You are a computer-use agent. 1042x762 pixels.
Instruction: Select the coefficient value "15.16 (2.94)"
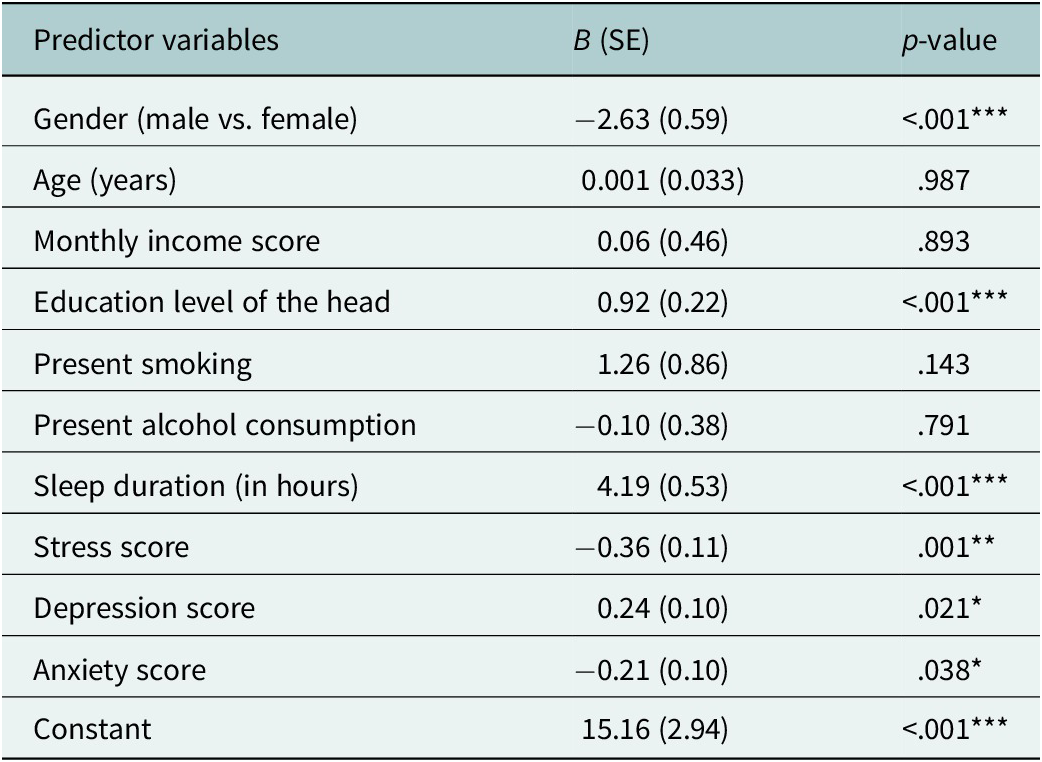[655, 729]
